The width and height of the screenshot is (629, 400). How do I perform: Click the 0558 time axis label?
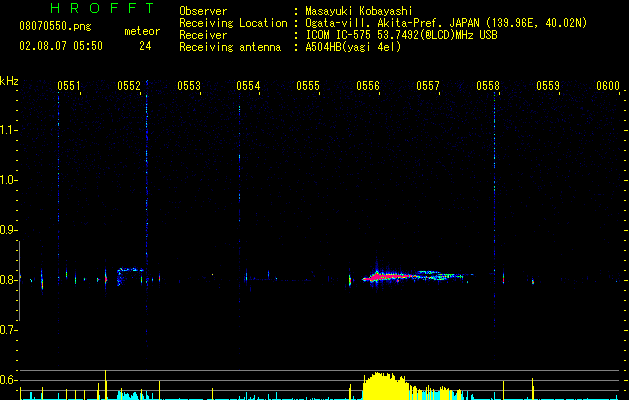(488, 86)
